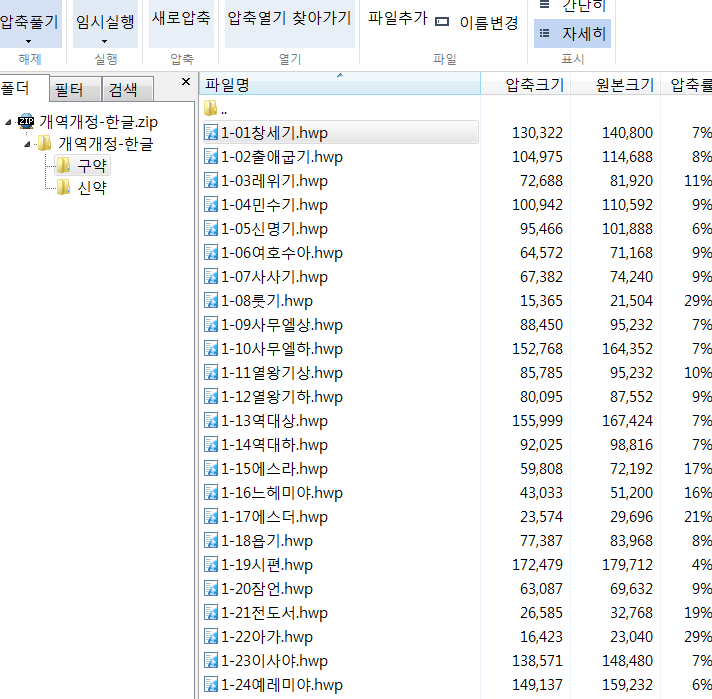Image resolution: width=712 pixels, height=699 pixels.
Task: Sort by 파일명 column header
Action: [x=340, y=84]
